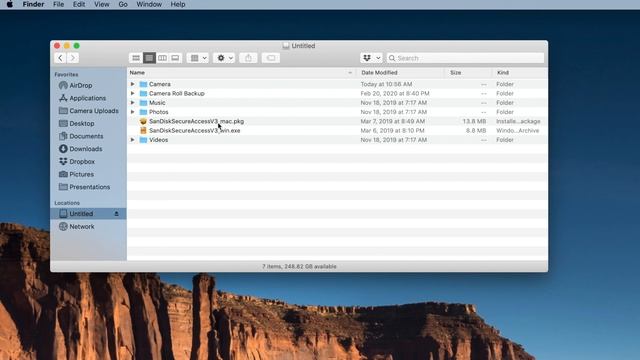This screenshot has height=360, width=640.
Task: Click the Today at 10:58 AM date cell
Action: (x=387, y=84)
